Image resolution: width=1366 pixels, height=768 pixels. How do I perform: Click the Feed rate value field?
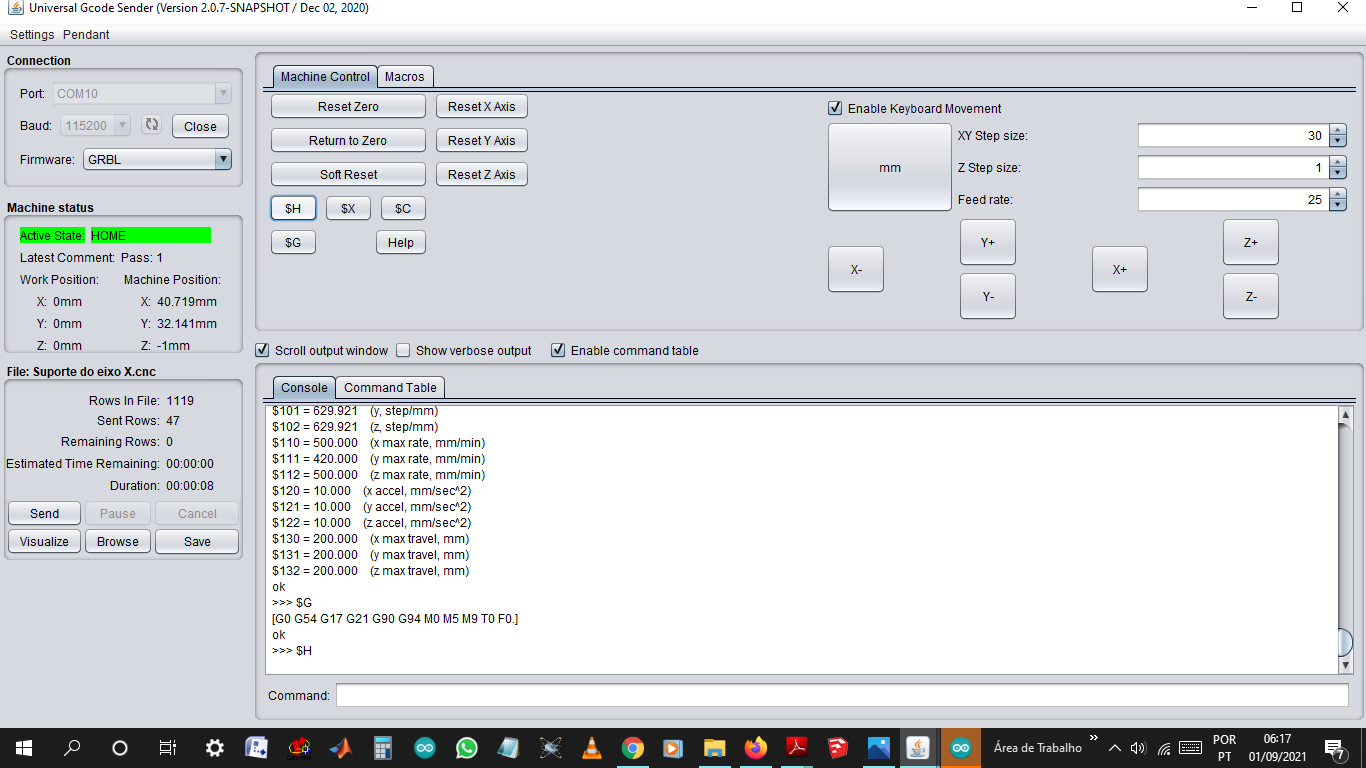click(1233, 199)
